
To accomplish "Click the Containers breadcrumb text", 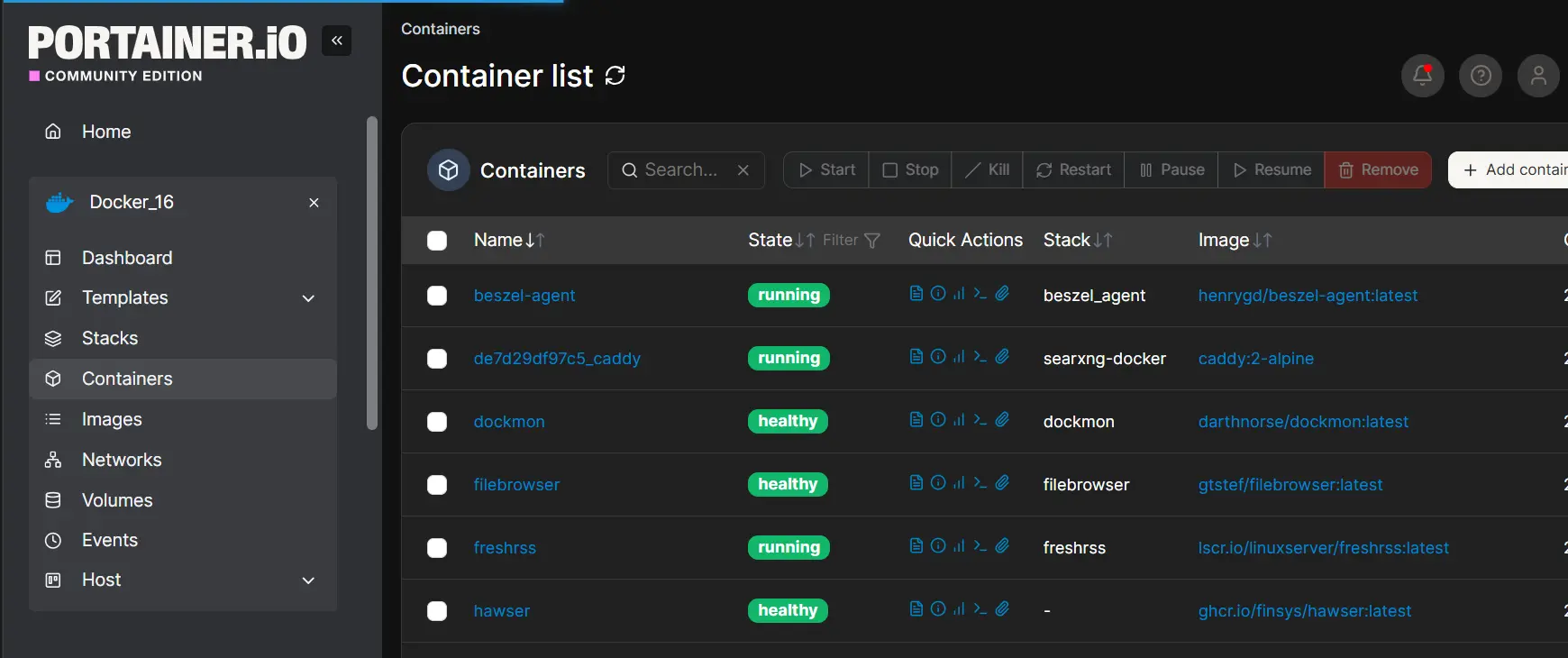I will [441, 29].
